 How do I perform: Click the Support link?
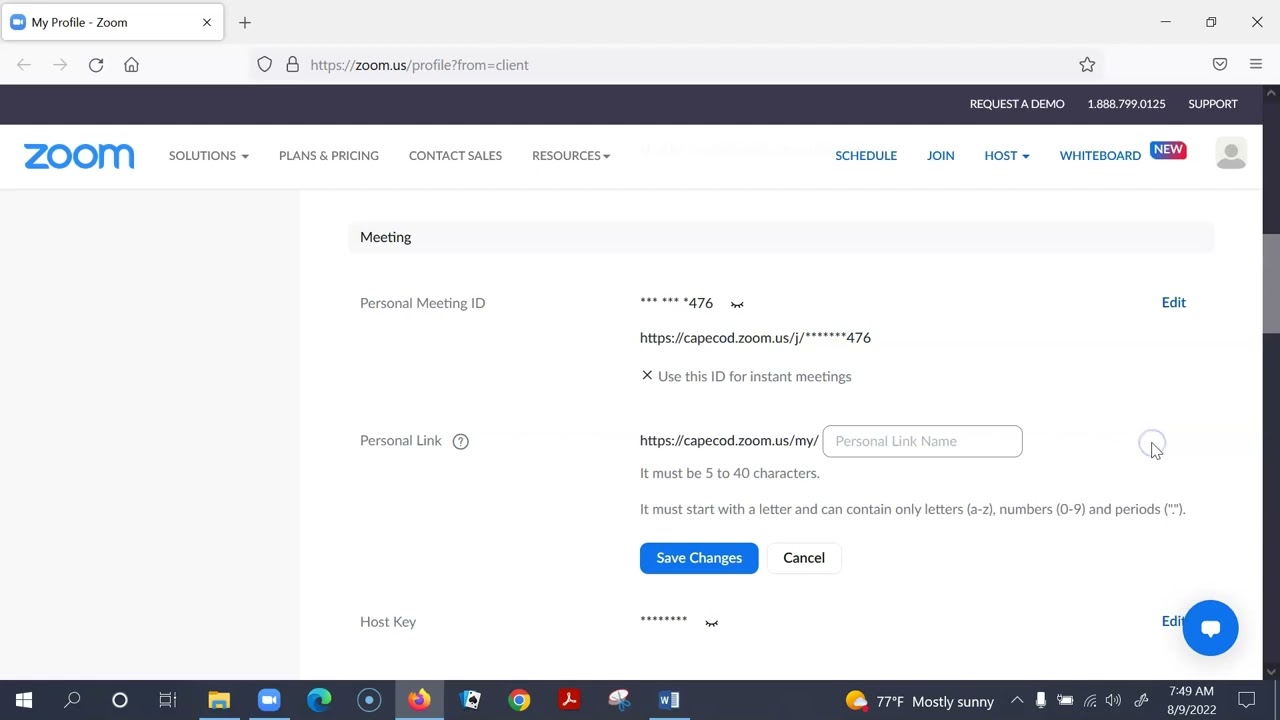[1212, 104]
